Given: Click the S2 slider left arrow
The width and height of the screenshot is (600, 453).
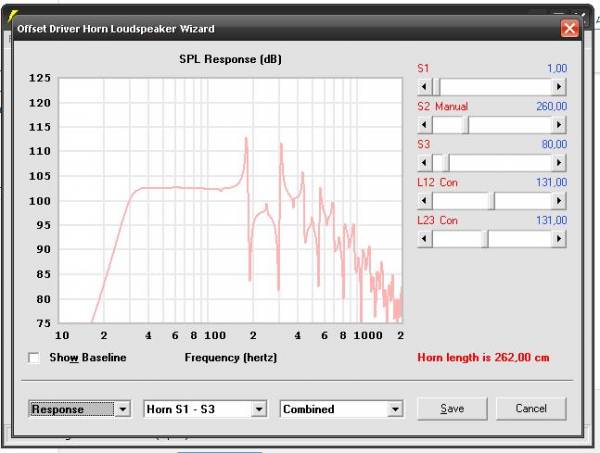Looking at the screenshot, I should [x=424, y=125].
